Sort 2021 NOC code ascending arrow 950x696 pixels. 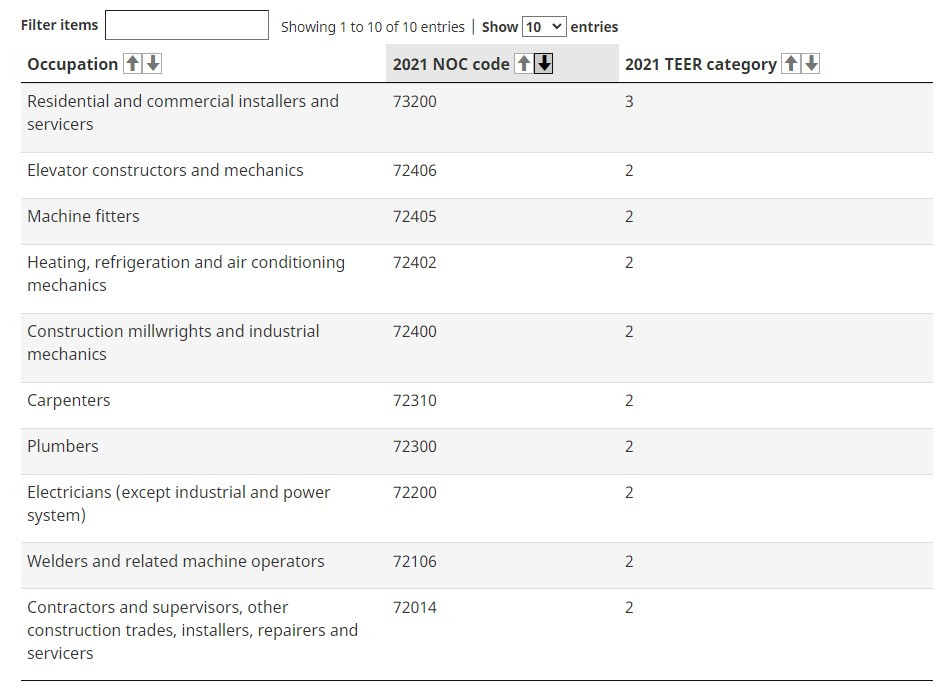tap(523, 64)
